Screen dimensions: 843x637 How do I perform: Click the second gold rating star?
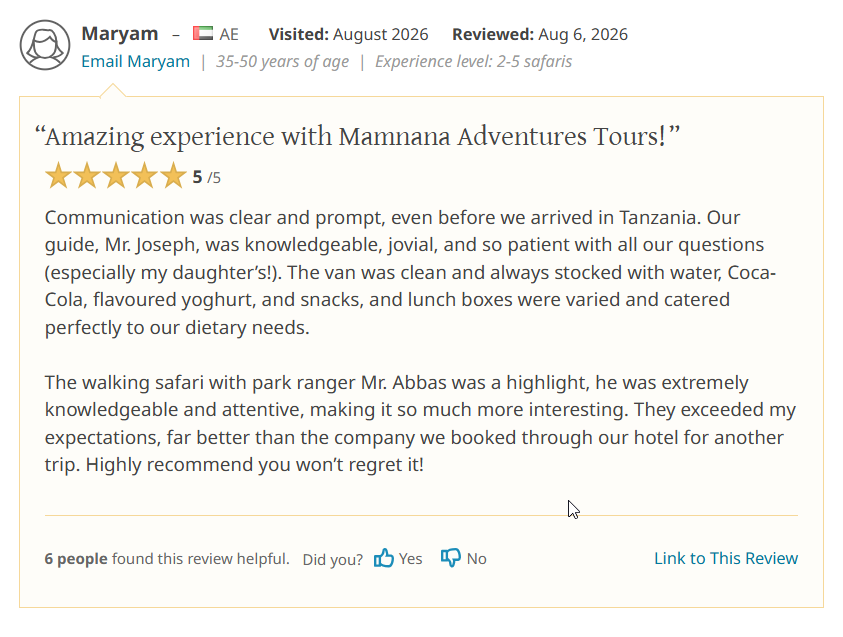click(87, 176)
